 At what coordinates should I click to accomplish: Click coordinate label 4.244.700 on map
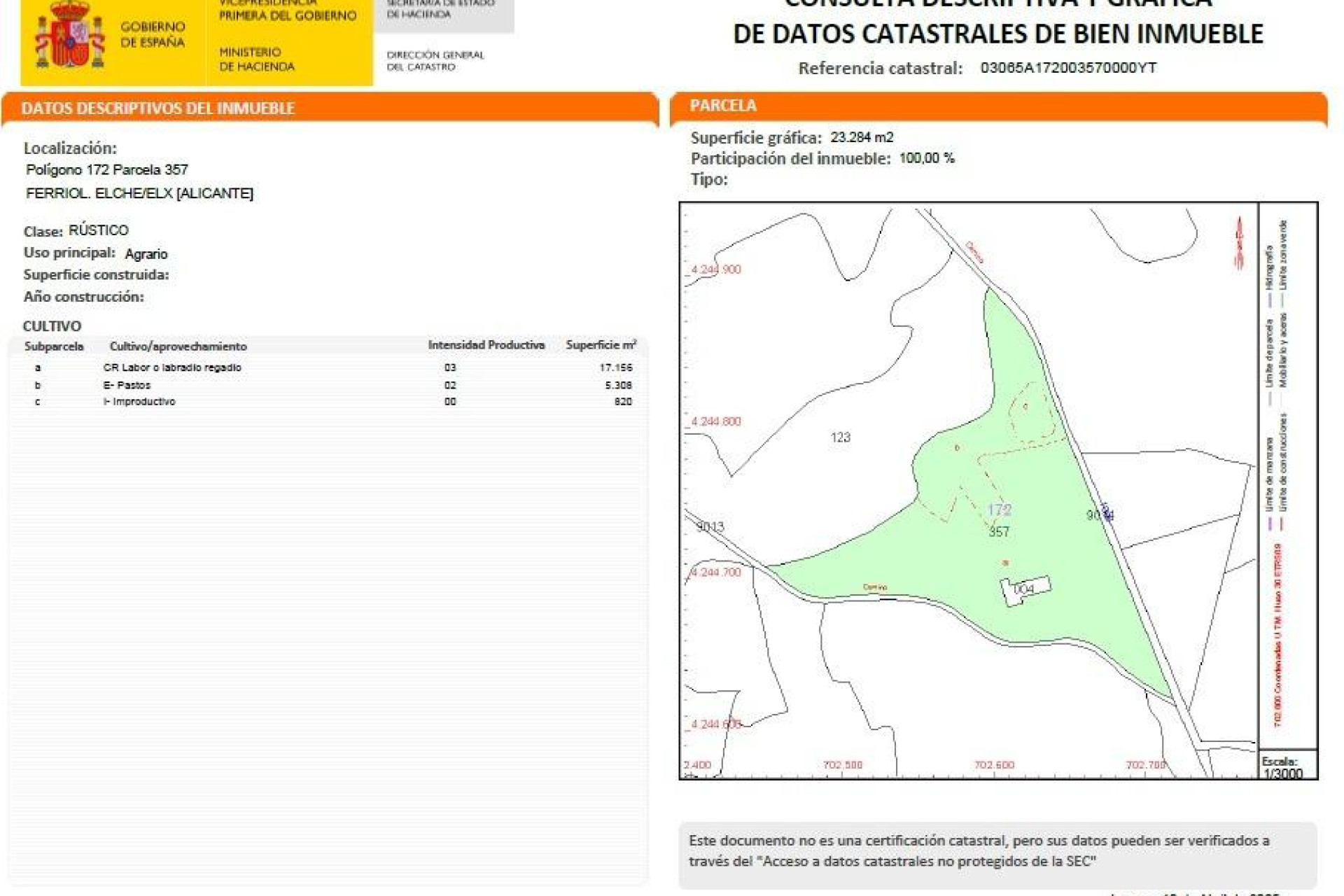[715, 572]
